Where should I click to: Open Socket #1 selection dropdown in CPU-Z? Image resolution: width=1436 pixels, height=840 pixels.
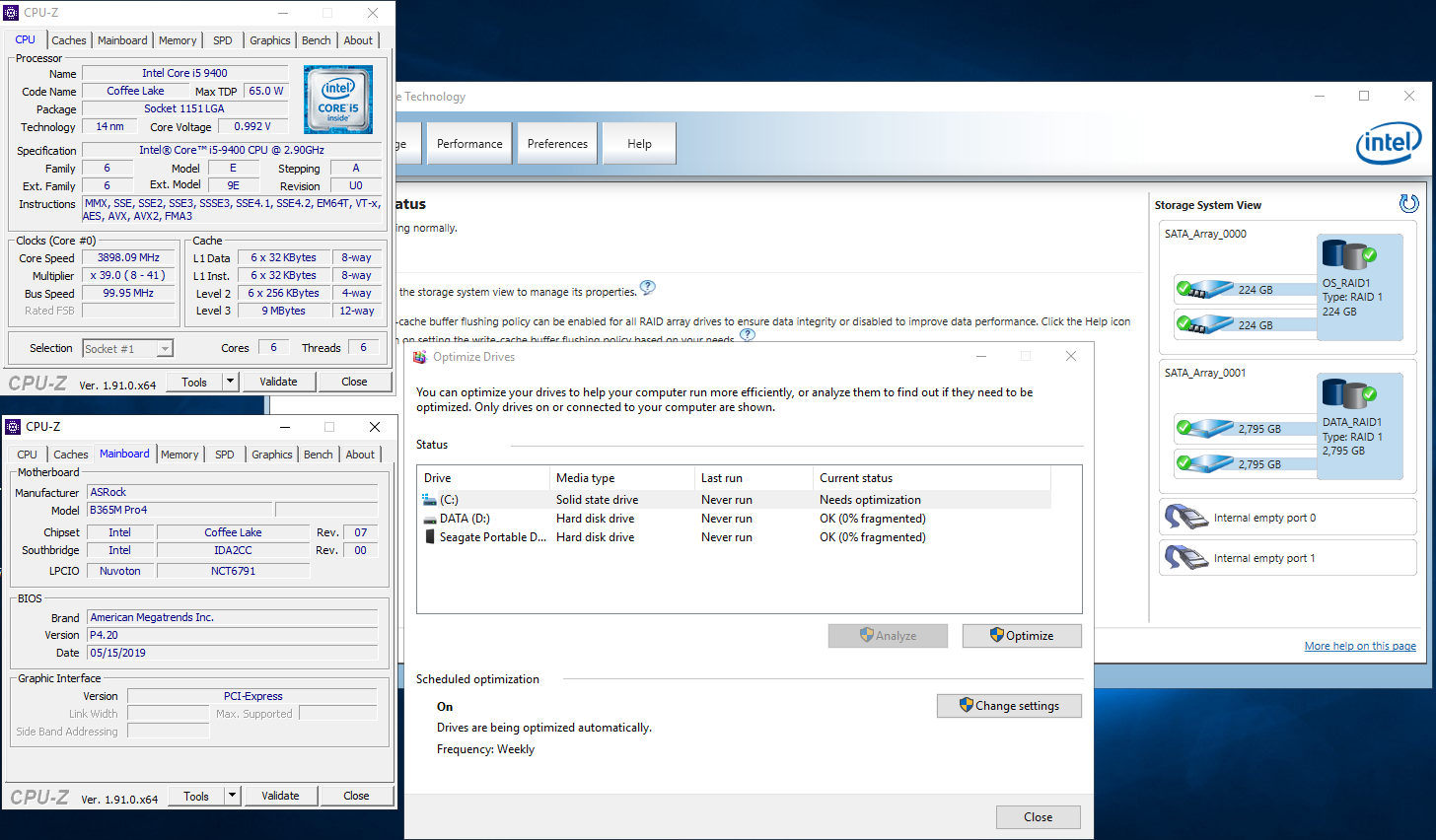pyautogui.click(x=127, y=348)
